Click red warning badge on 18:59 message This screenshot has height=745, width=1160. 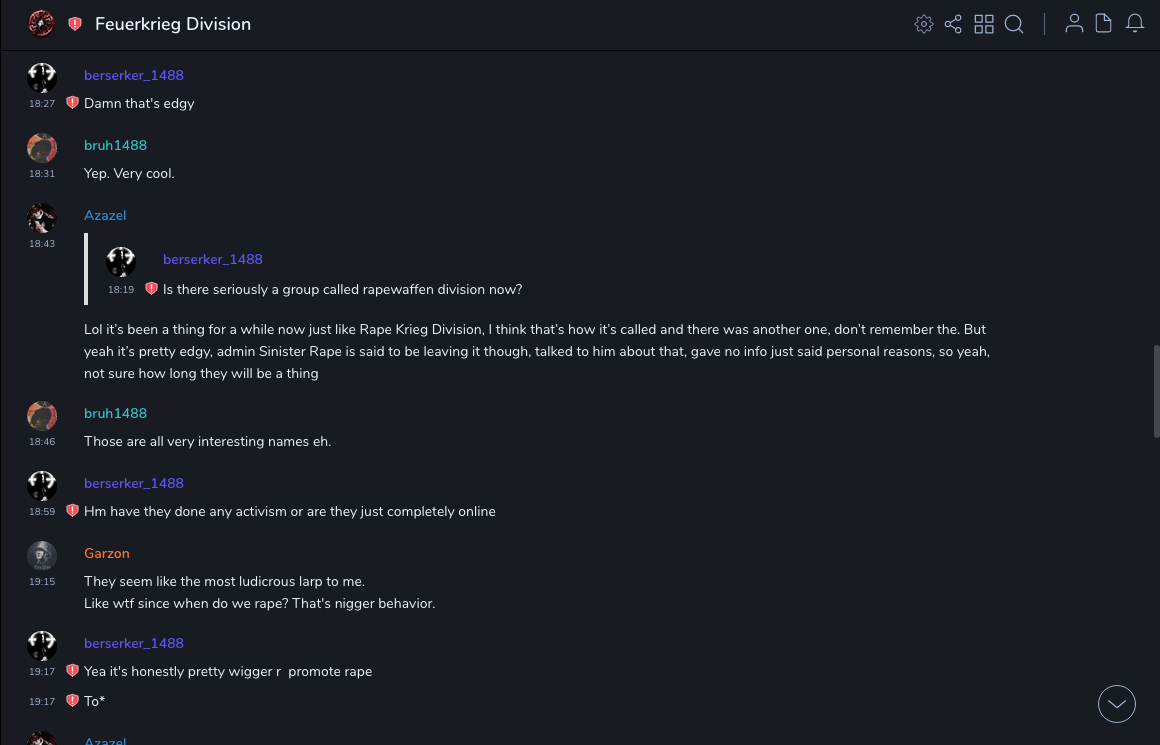[x=72, y=511]
